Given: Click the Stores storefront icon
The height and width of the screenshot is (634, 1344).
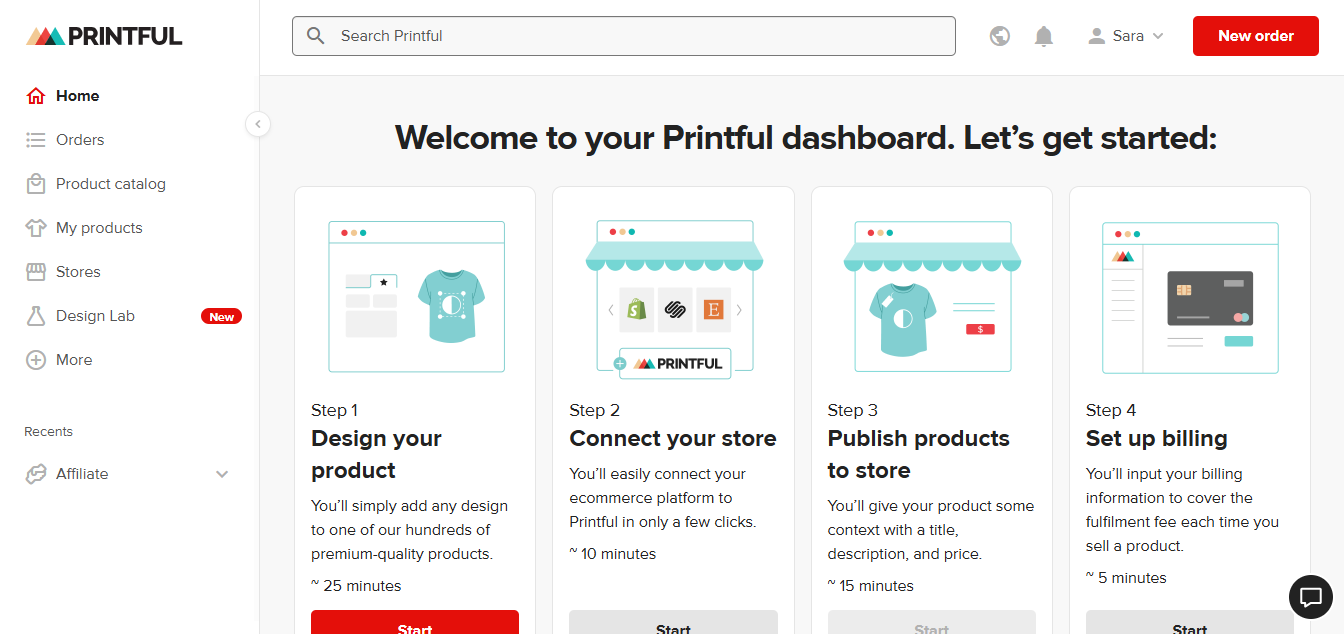Looking at the screenshot, I should click(36, 272).
